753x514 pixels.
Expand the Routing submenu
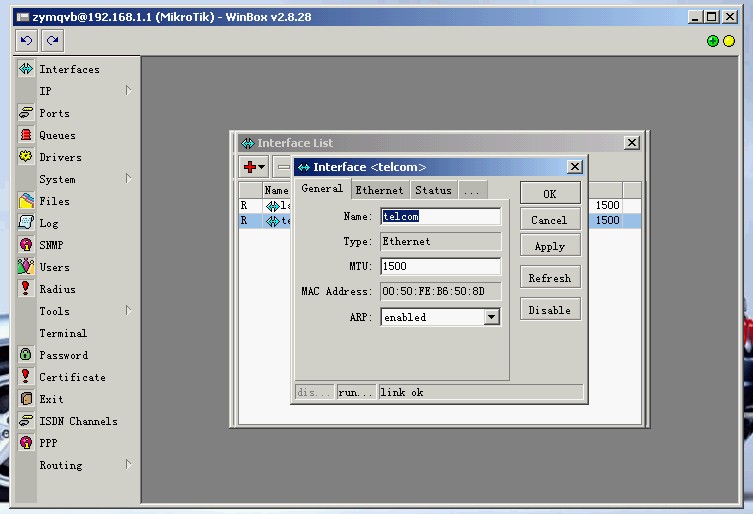coord(128,464)
